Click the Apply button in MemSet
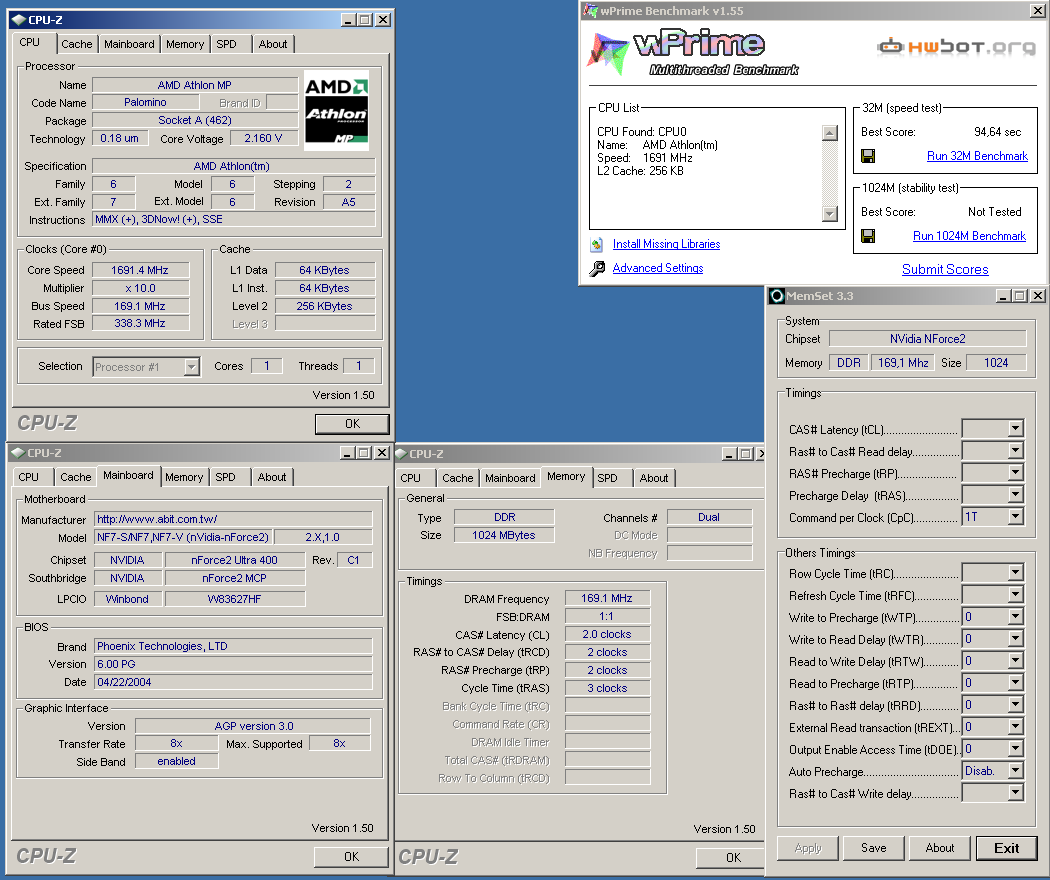Screen dimensions: 1050x880 click(x=808, y=848)
